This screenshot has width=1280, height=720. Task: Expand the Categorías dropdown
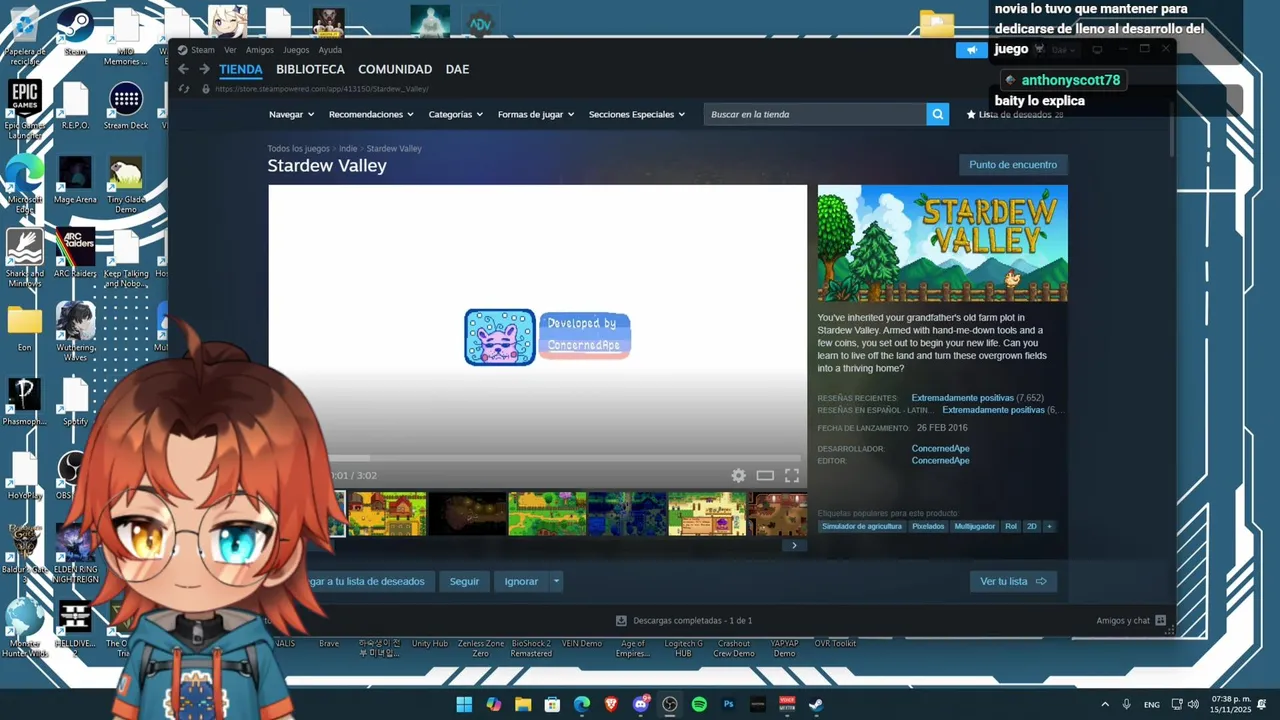point(455,114)
